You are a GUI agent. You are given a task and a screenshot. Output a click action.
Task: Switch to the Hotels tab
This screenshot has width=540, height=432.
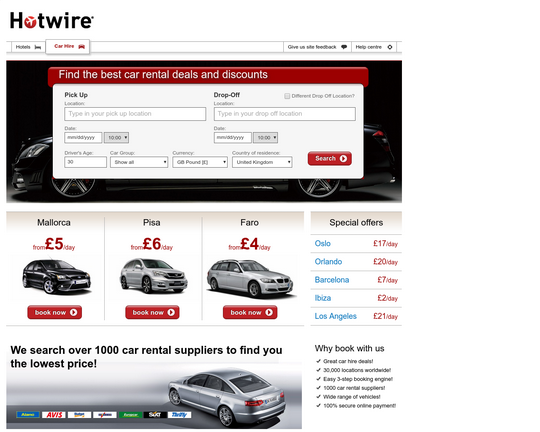(28, 47)
